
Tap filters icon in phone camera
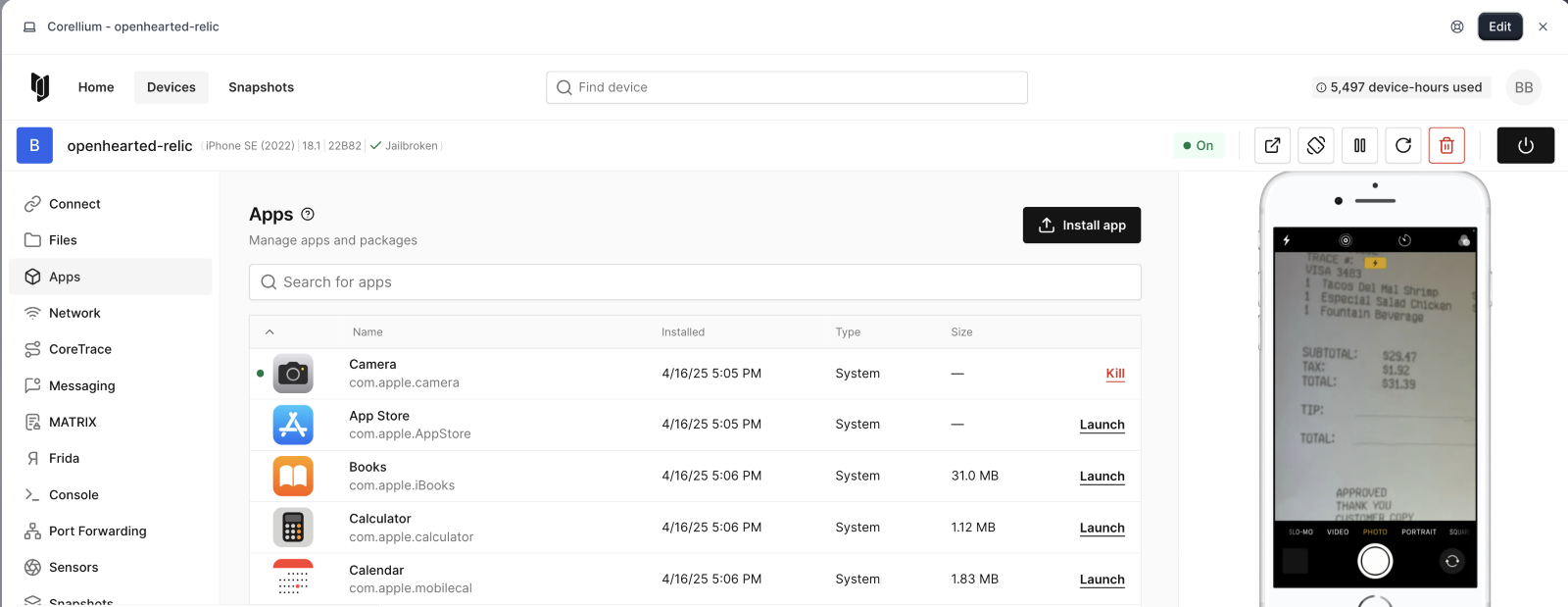(1464, 240)
